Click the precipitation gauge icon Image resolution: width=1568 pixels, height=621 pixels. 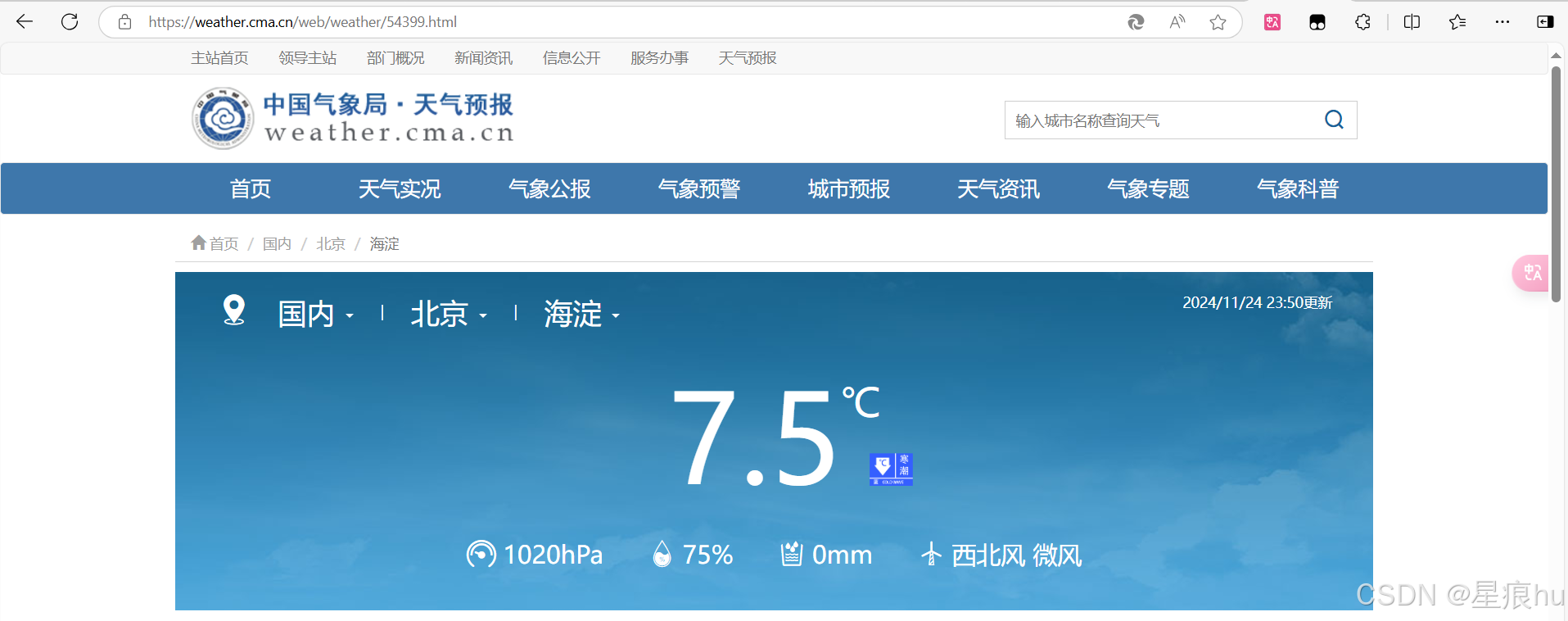pos(791,555)
